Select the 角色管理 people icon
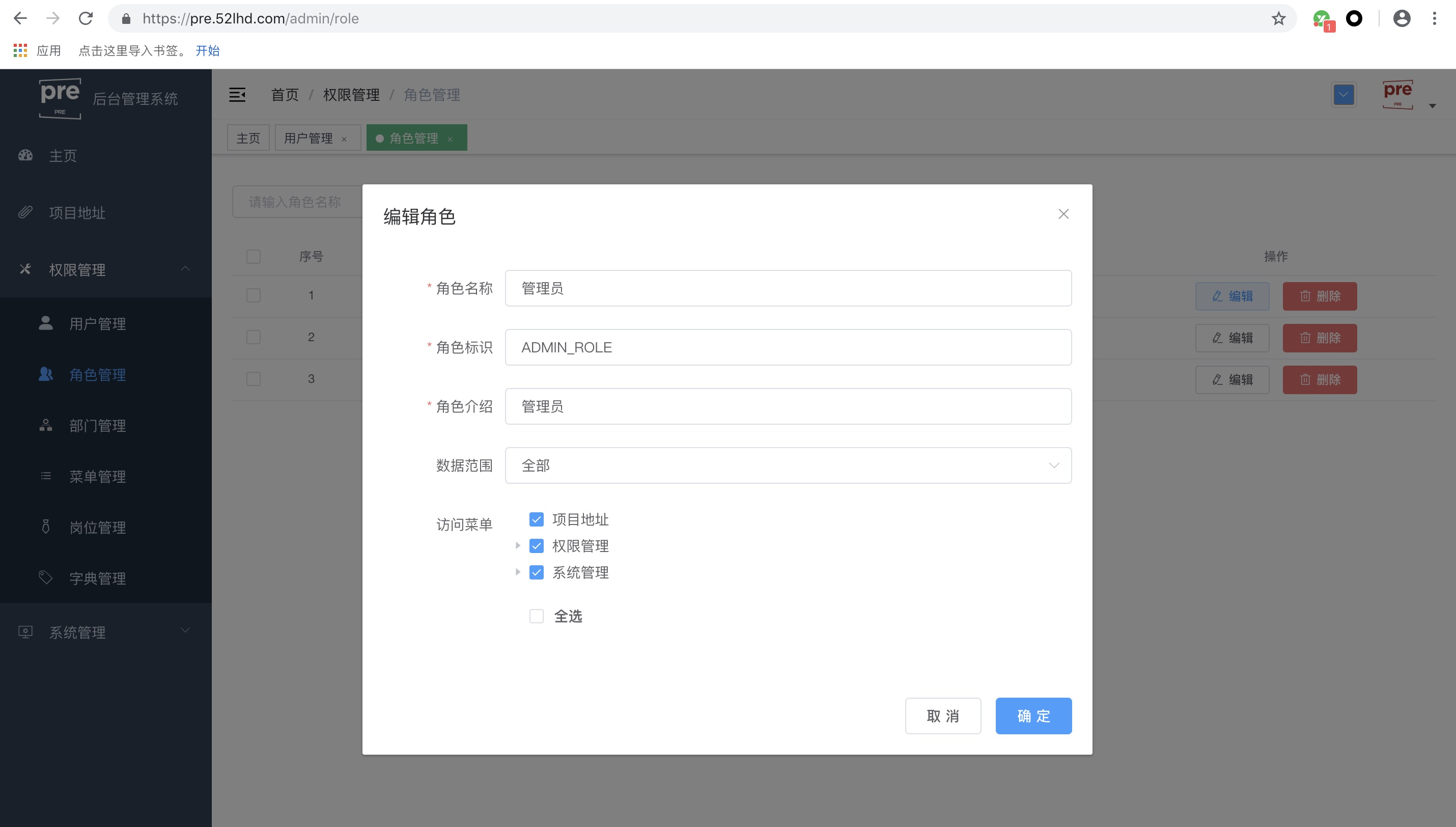 [x=45, y=374]
